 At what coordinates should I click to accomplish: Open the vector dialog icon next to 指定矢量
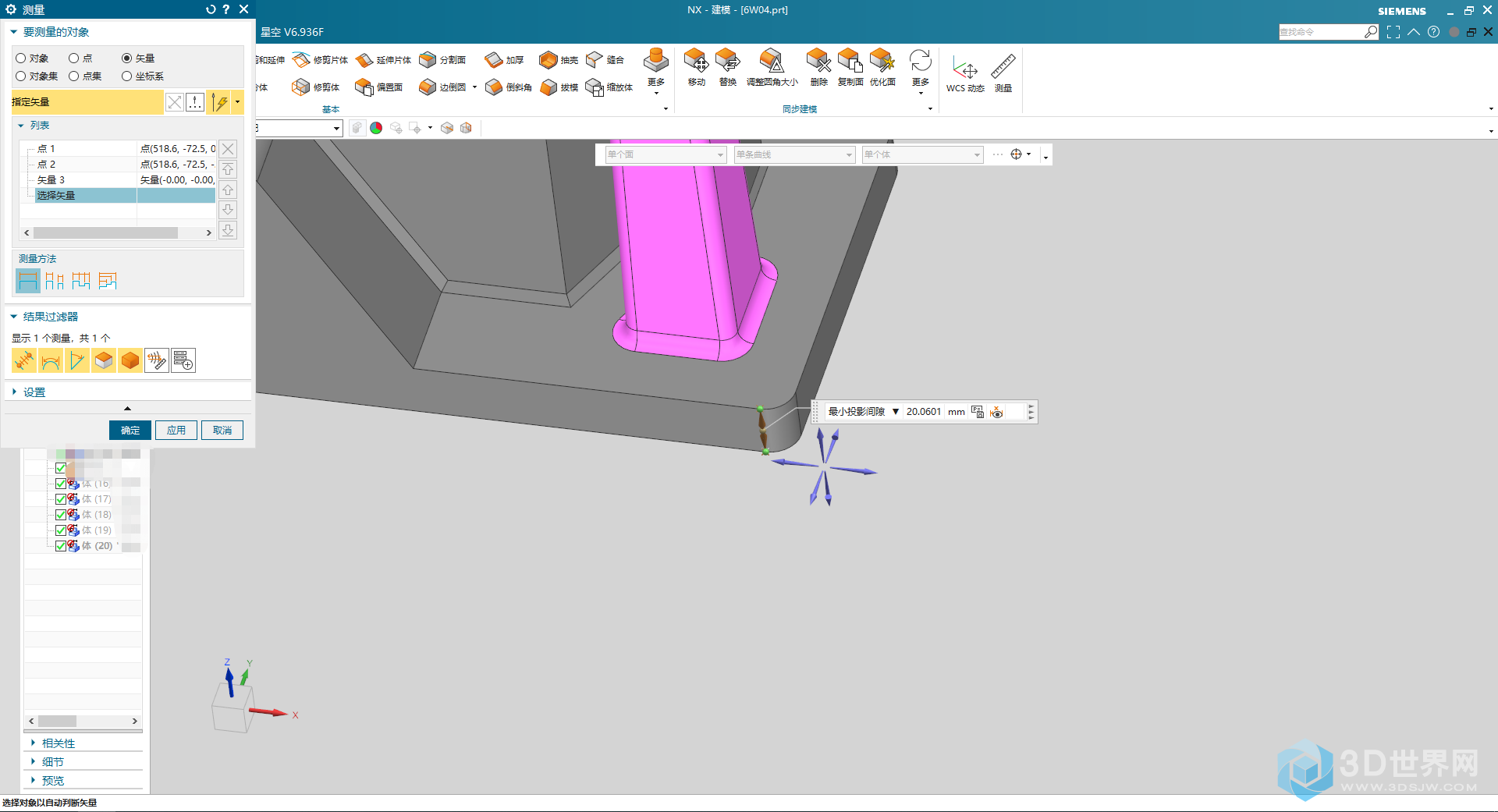[195, 102]
